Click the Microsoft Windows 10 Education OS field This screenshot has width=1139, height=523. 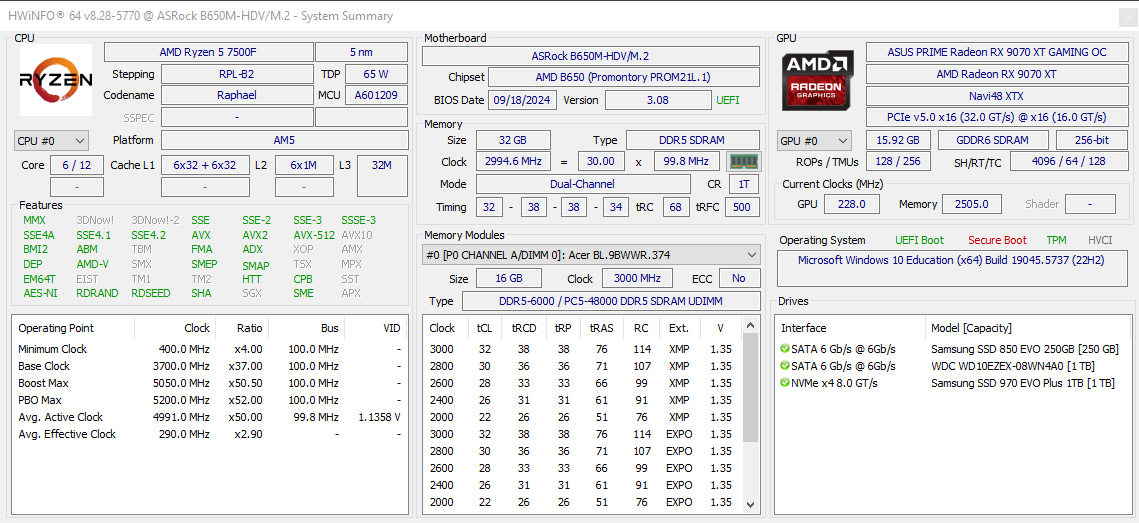point(954,268)
